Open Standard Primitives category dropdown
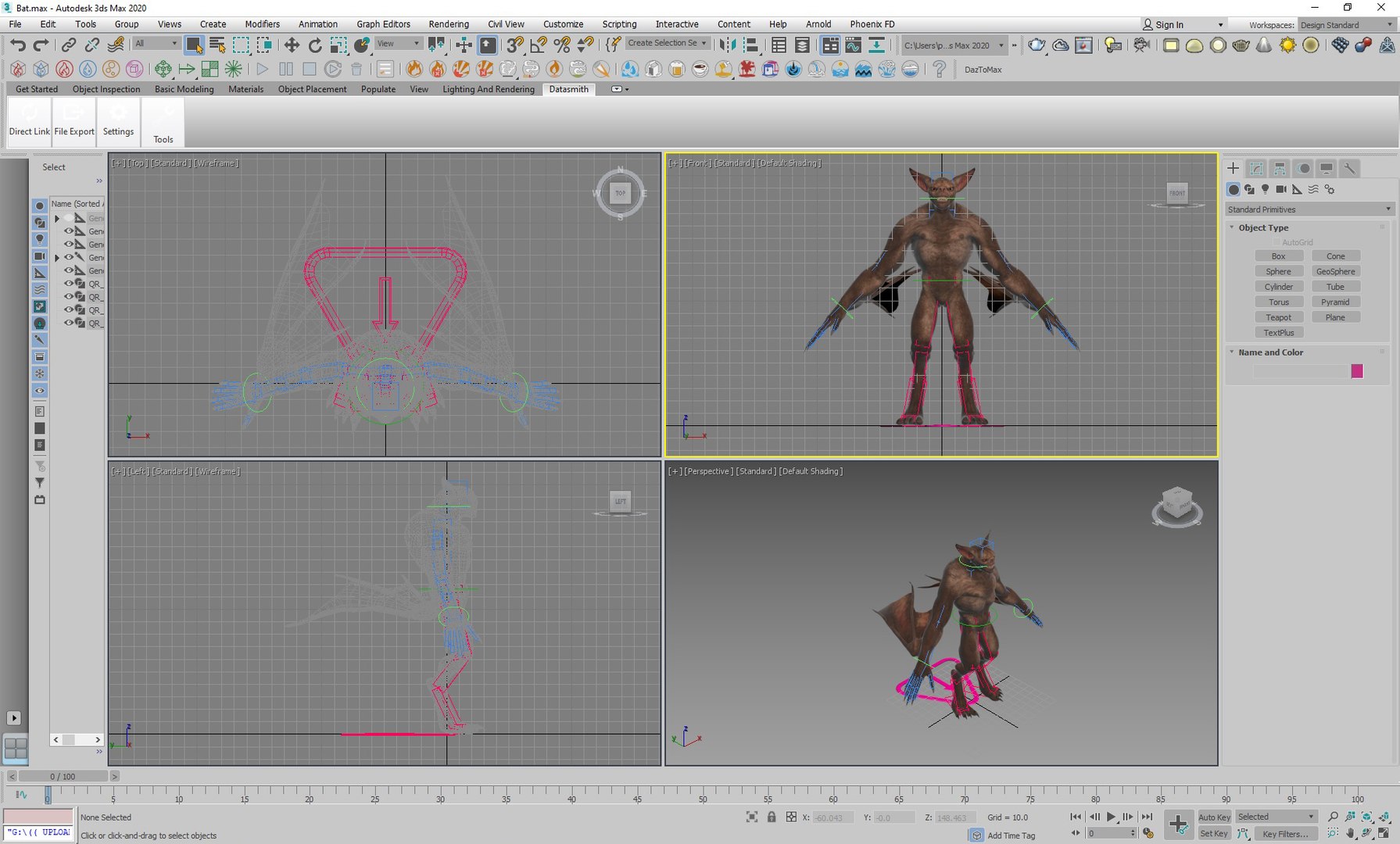The image size is (1400, 844). (1309, 209)
